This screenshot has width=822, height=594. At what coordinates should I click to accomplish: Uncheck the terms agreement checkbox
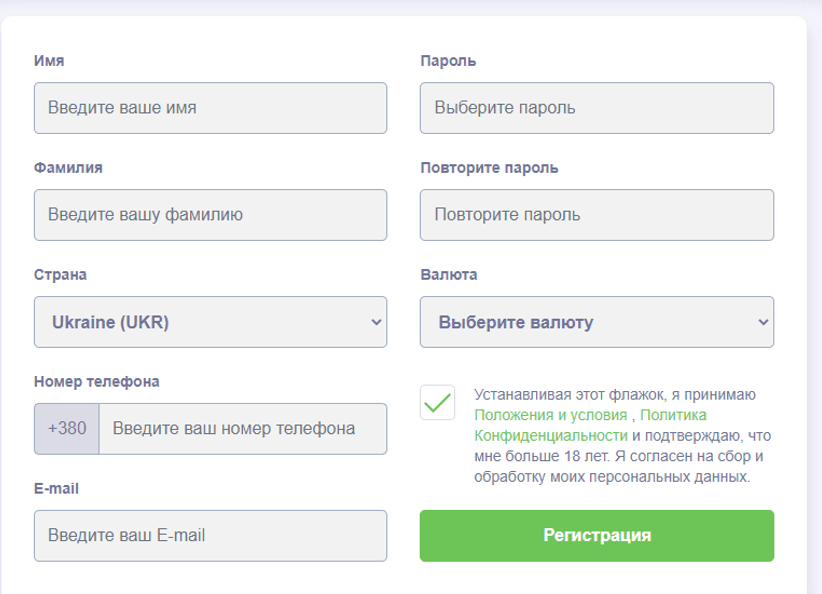438,402
